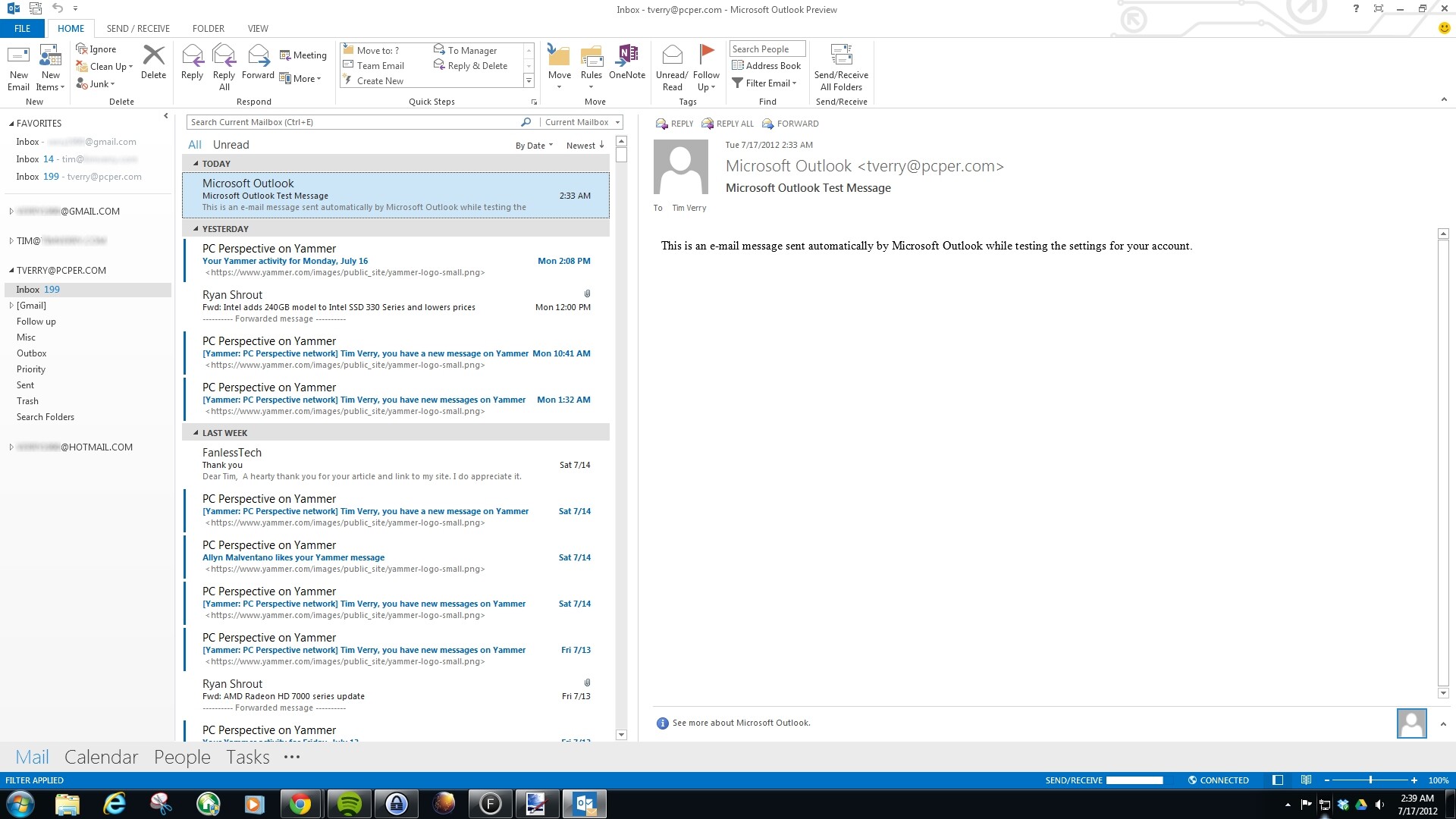Click the Forward ribbon icon
The image size is (1456, 819).
[x=258, y=58]
